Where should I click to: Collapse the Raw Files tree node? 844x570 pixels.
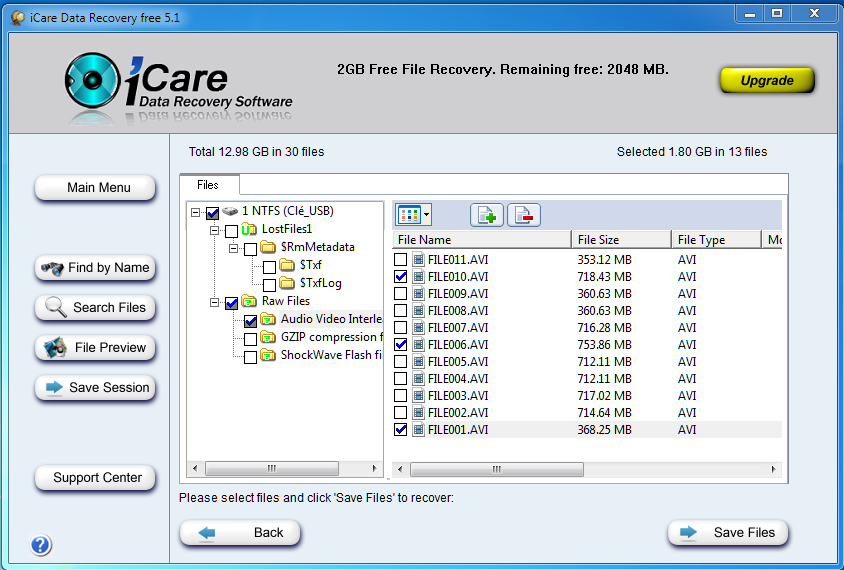pyautogui.click(x=214, y=302)
